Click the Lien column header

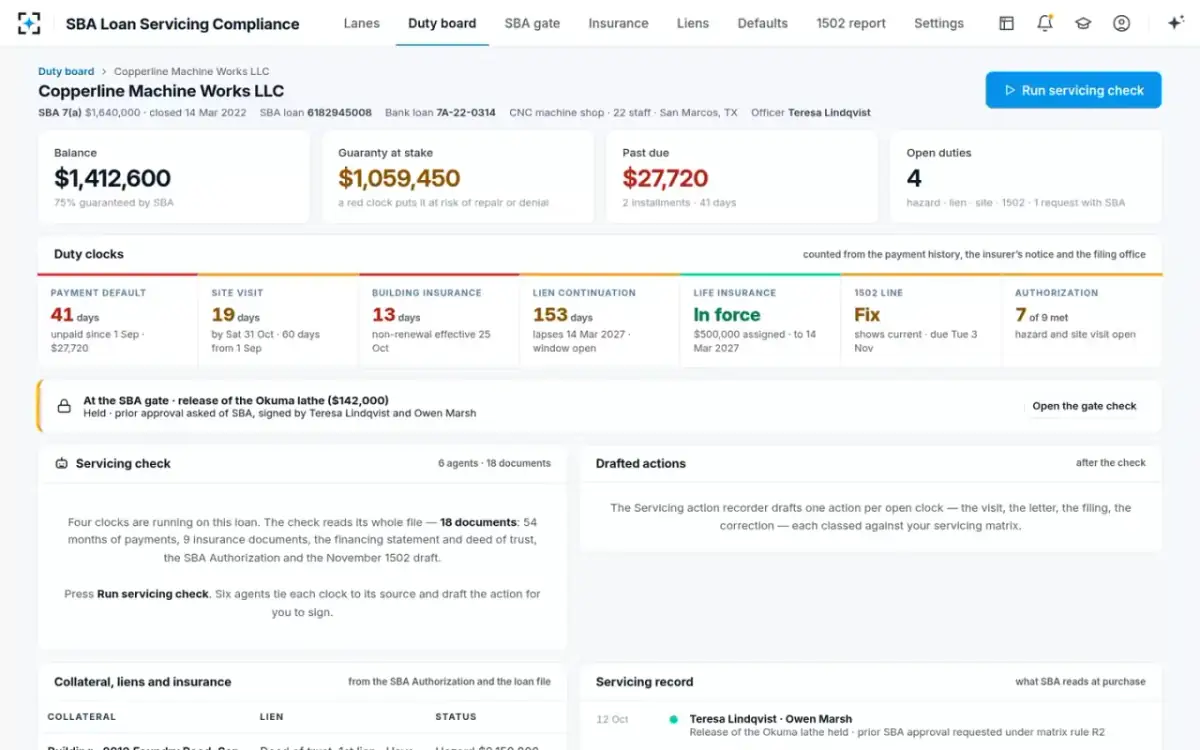tap(272, 717)
